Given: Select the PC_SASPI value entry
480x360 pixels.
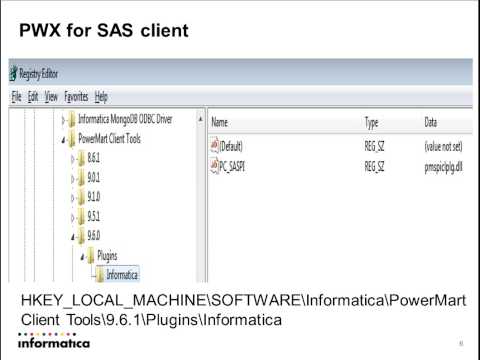Looking at the screenshot, I should (x=232, y=166).
